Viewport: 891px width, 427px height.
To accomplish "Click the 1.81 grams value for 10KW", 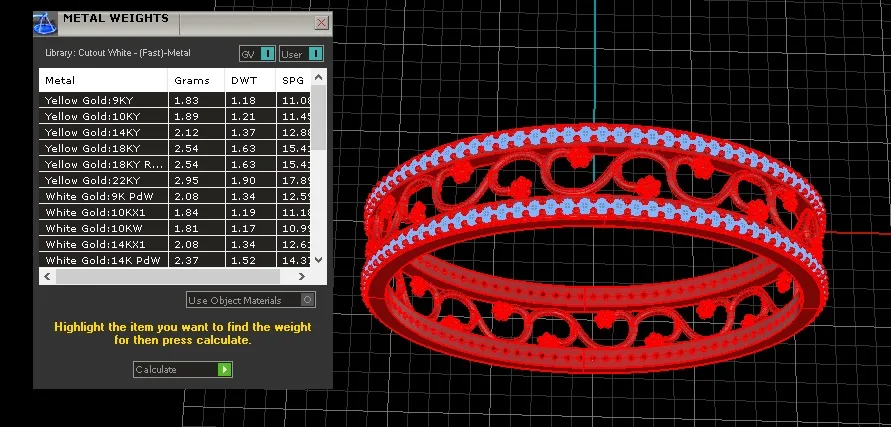I will click(186, 228).
